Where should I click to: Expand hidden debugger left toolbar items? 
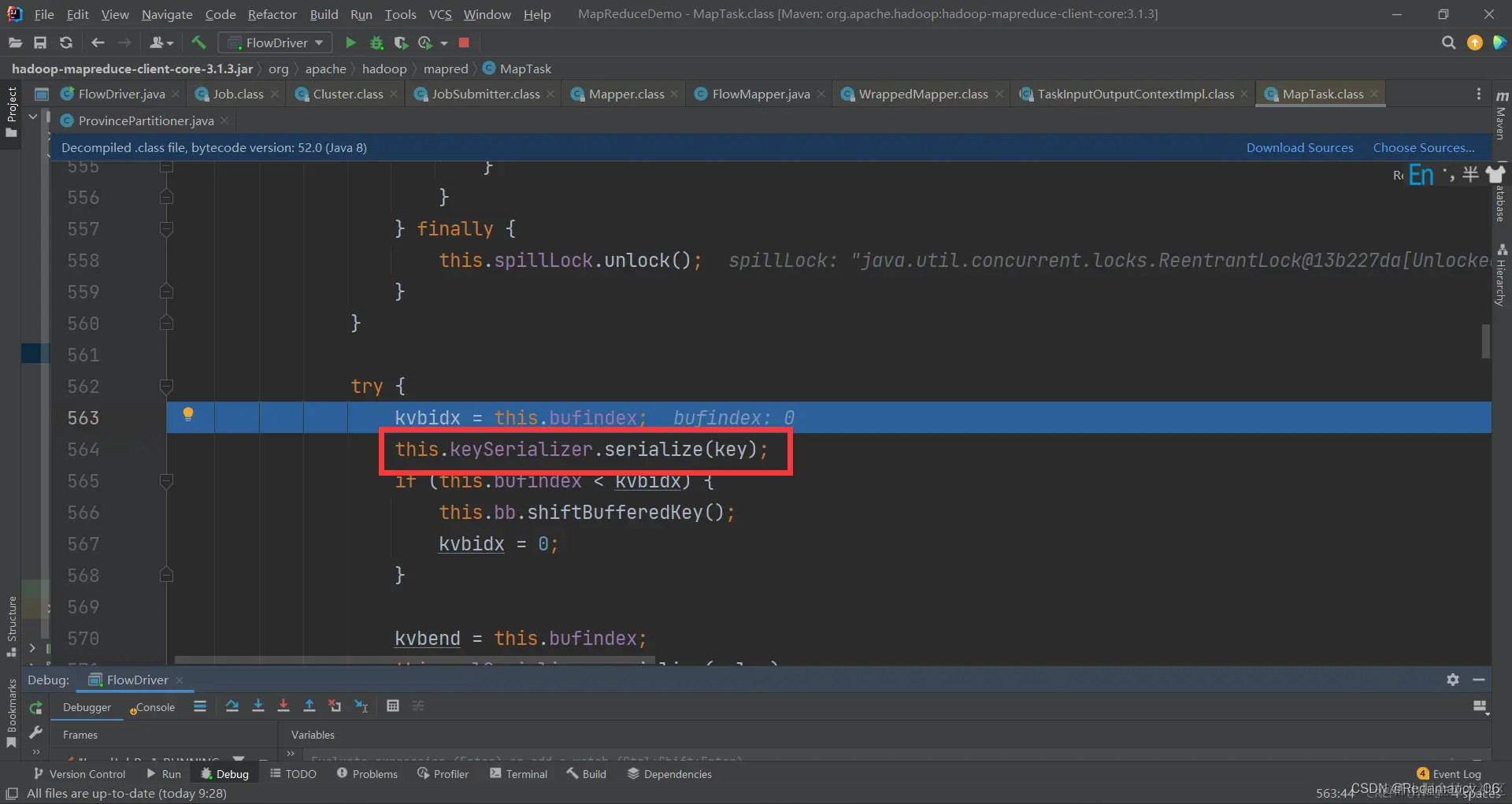pos(35,753)
